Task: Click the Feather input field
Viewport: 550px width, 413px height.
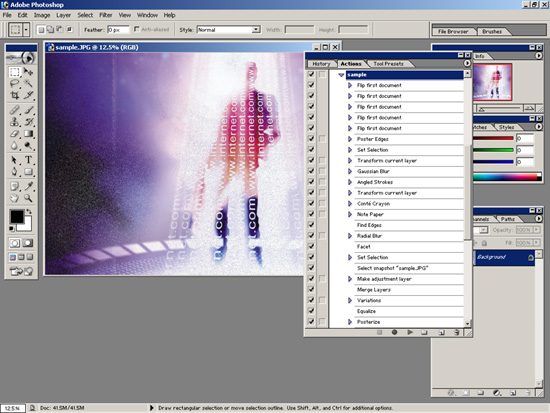Action: (x=118, y=30)
